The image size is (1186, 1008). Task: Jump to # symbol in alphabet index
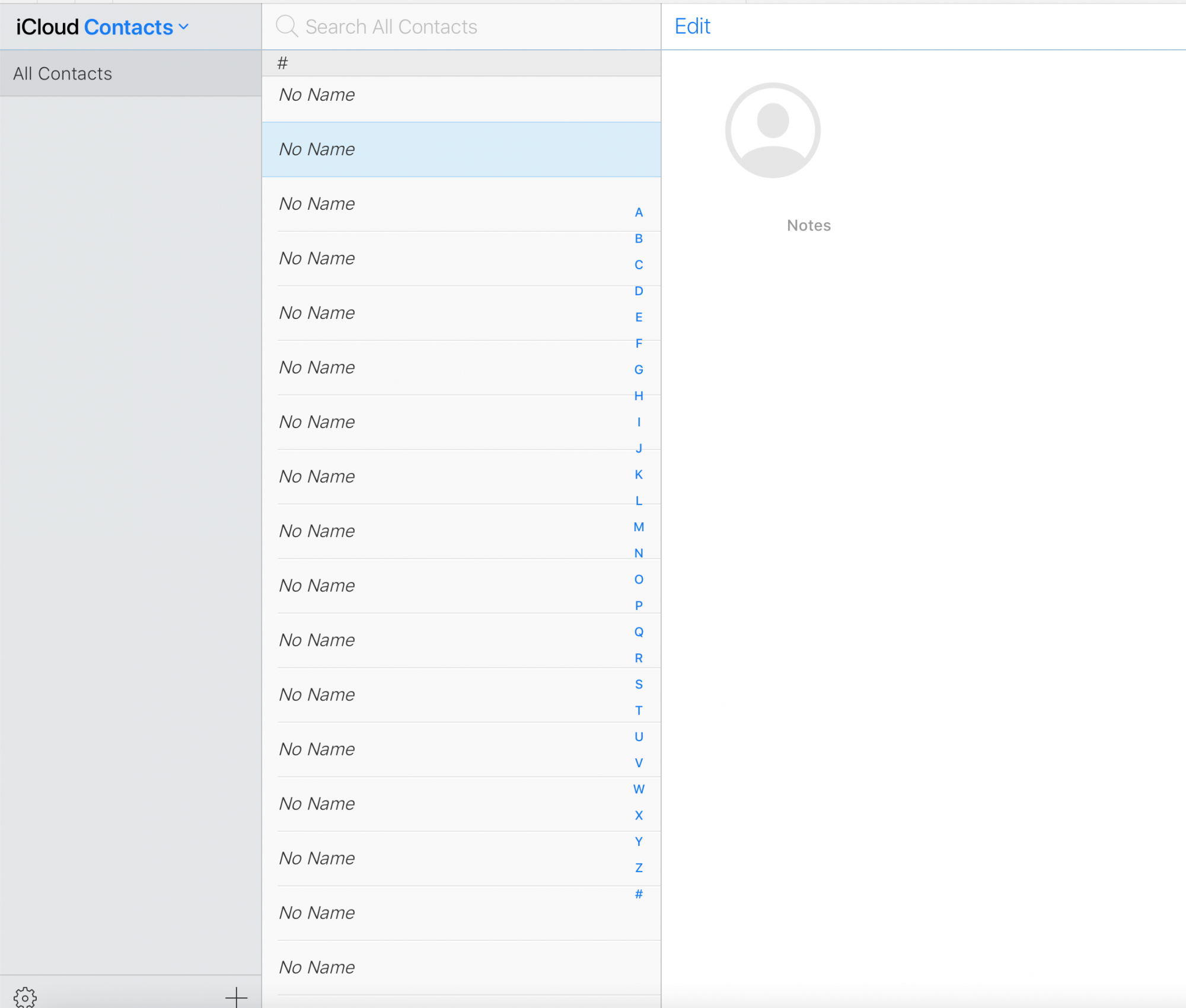[639, 894]
